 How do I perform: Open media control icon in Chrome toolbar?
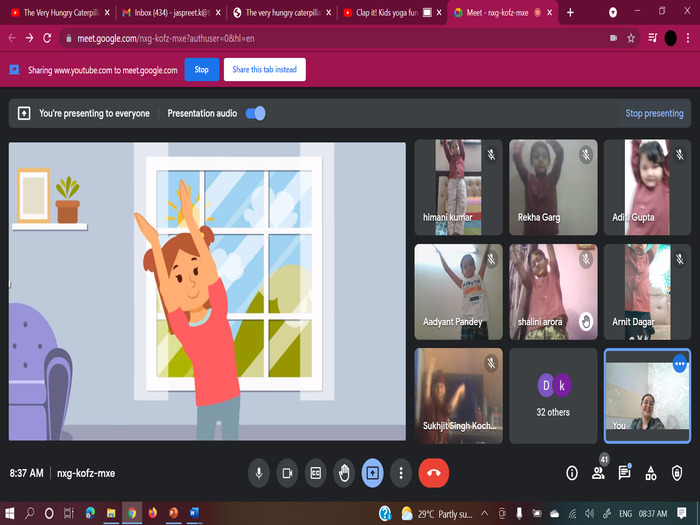coord(653,38)
